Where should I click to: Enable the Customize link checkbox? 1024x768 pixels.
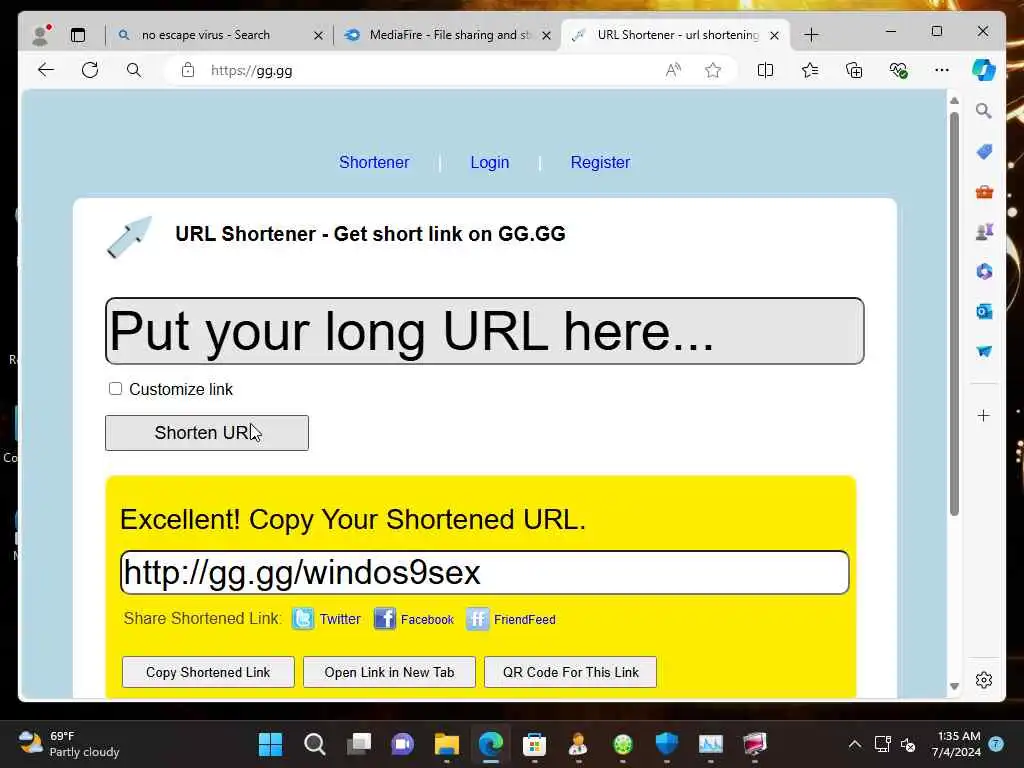pyautogui.click(x=116, y=389)
